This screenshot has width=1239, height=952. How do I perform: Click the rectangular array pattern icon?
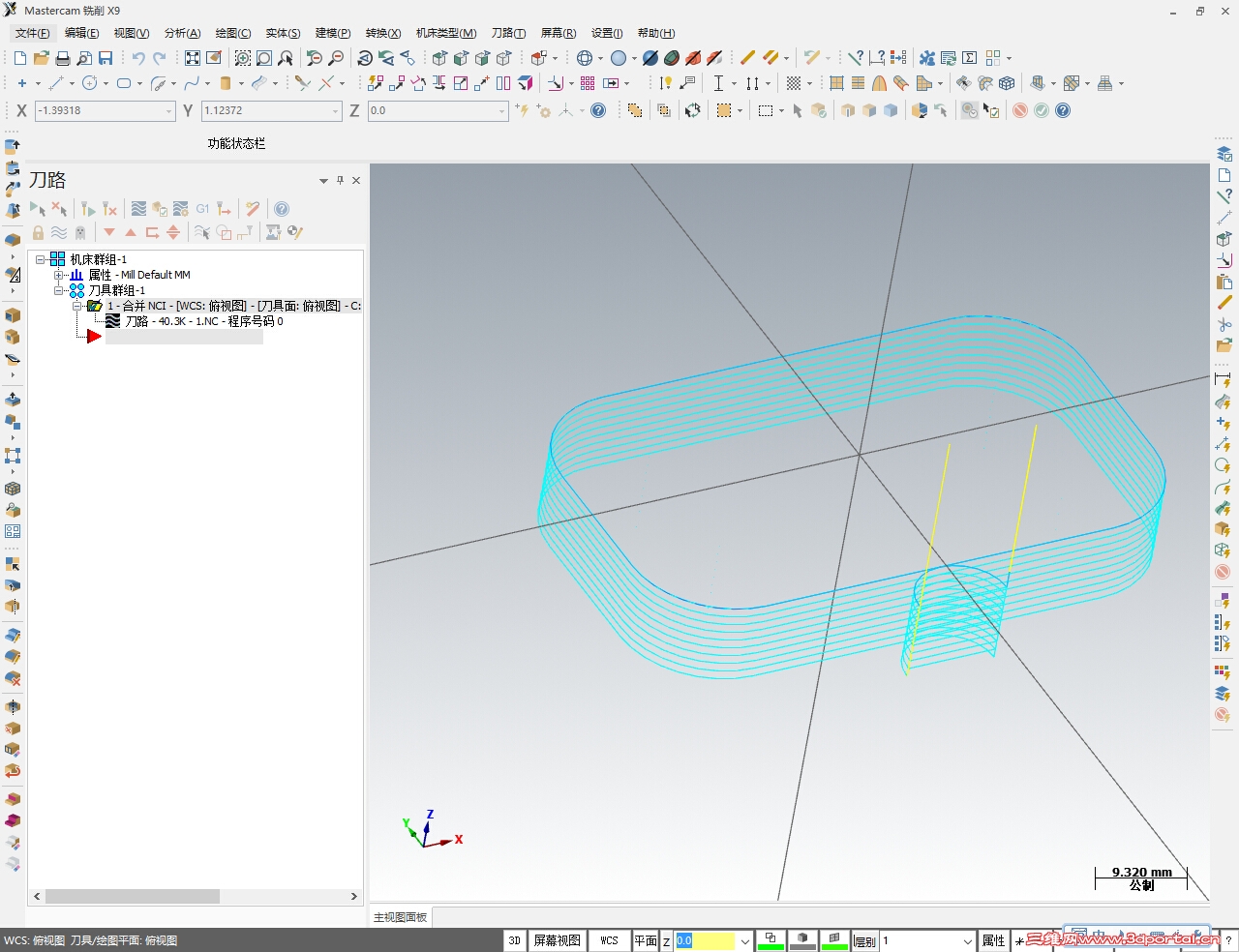(588, 83)
